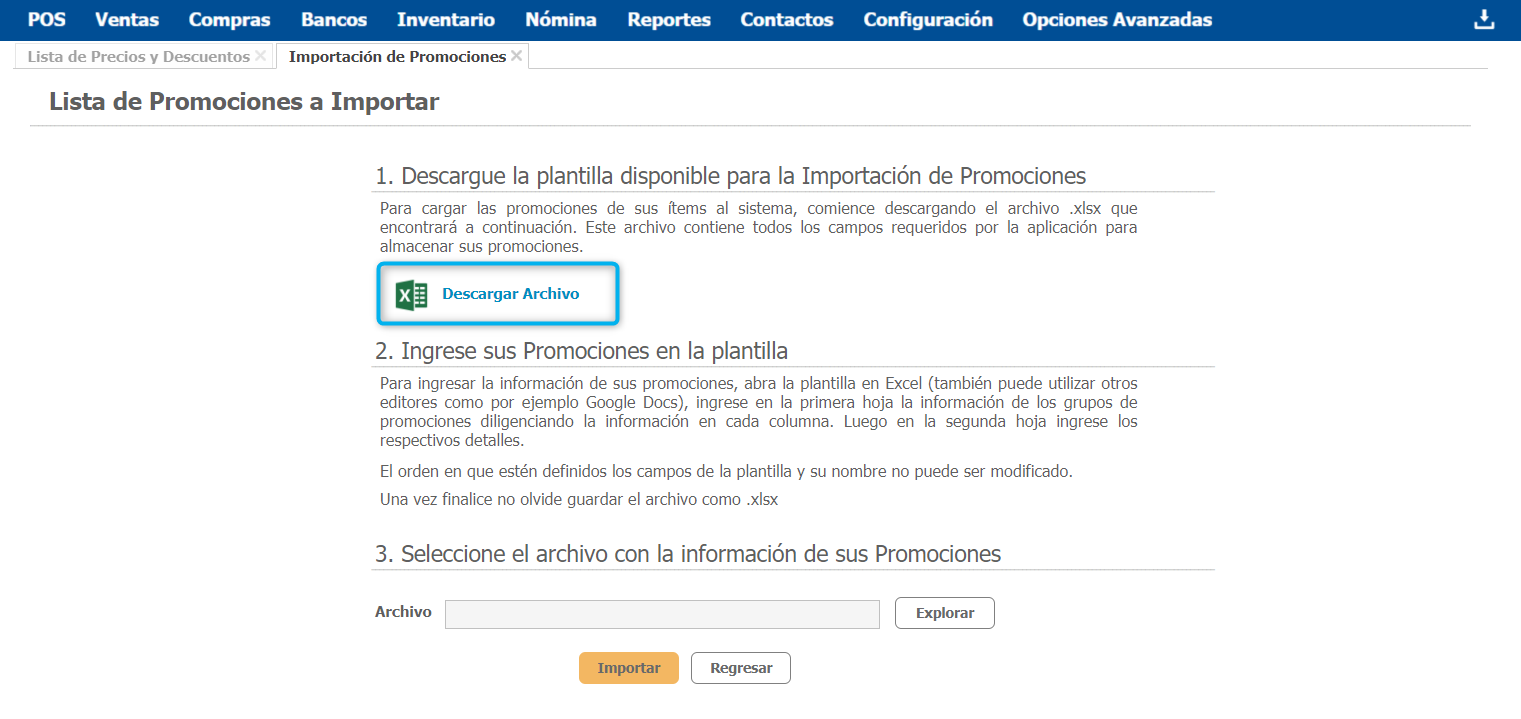Open the Bancos menu
This screenshot has height=719, width=1521.
click(x=334, y=20)
